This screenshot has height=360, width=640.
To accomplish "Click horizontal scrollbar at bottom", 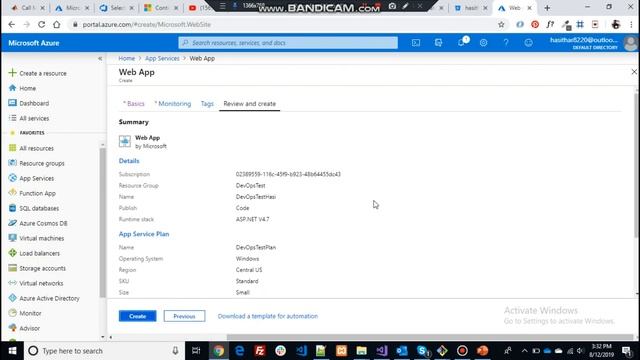I will pos(430,337).
